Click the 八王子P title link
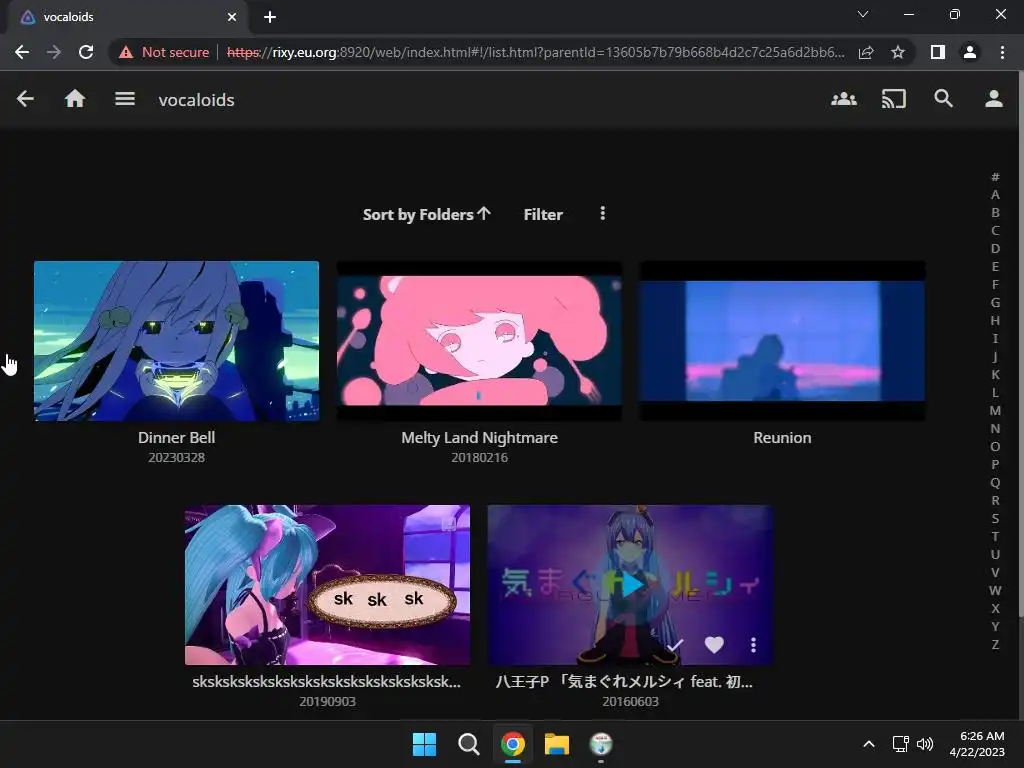This screenshot has width=1024, height=768. [x=624, y=682]
